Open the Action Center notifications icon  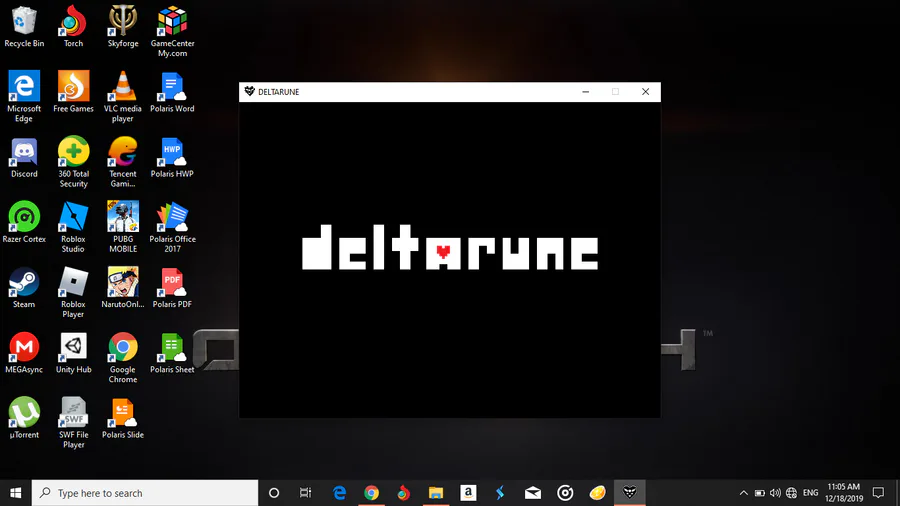[878, 493]
